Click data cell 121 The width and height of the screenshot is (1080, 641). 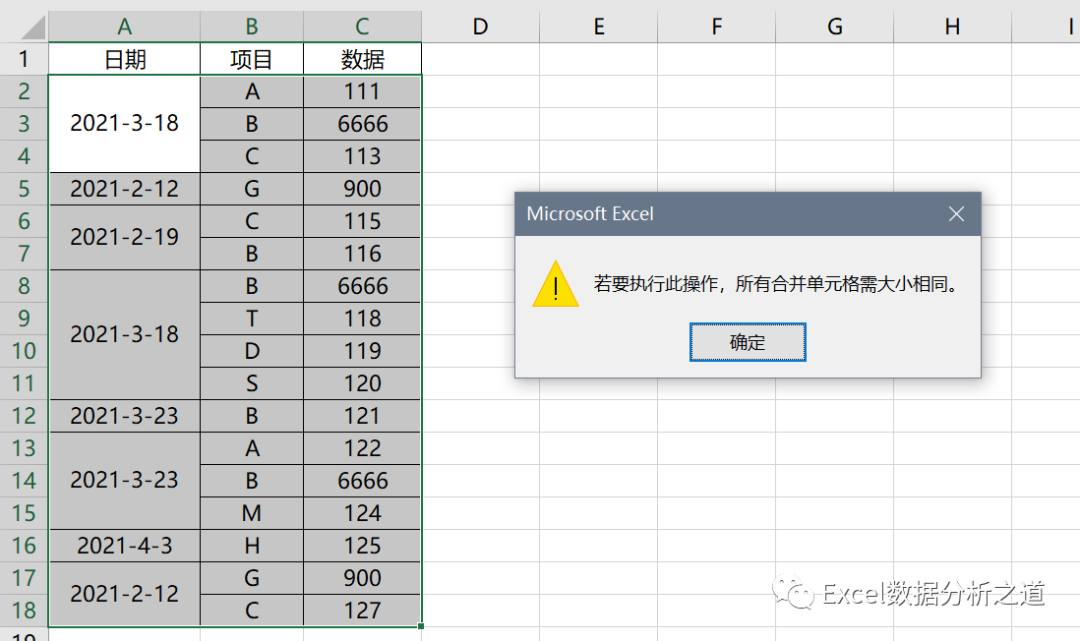click(x=362, y=416)
